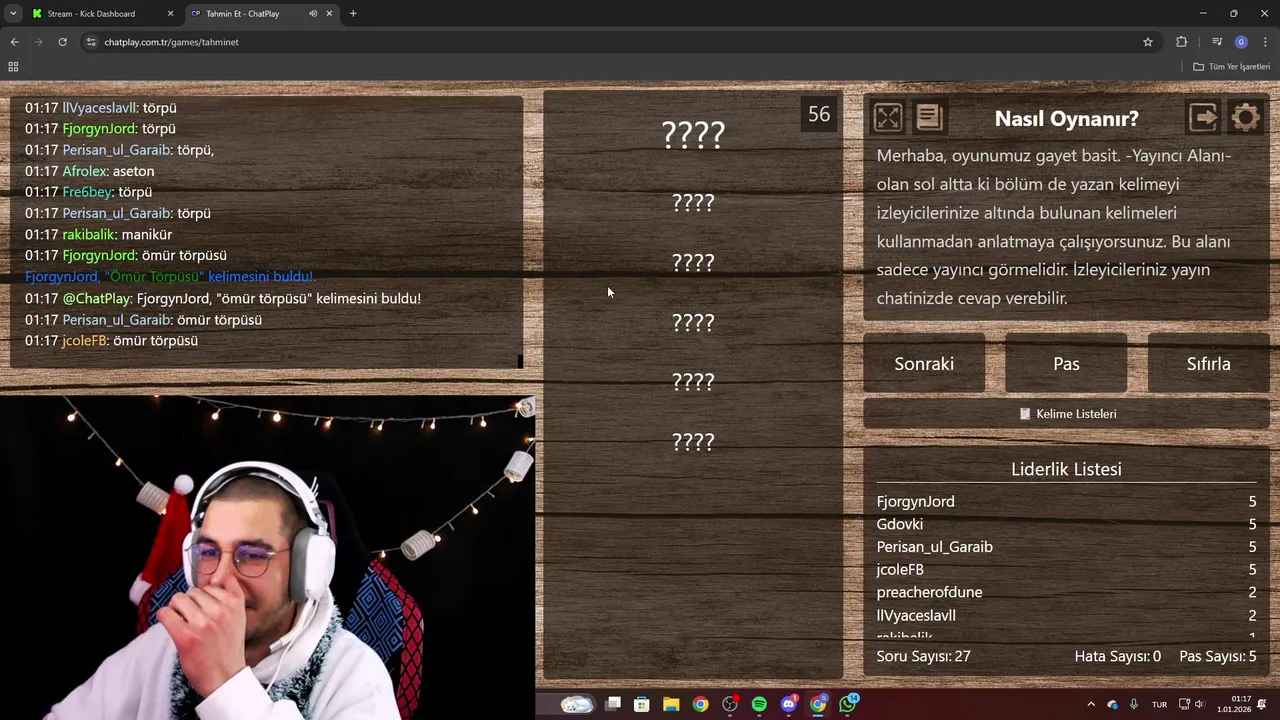Open Spotify from taskbar
Image resolution: width=1280 pixels, height=720 pixels.
[x=759, y=704]
